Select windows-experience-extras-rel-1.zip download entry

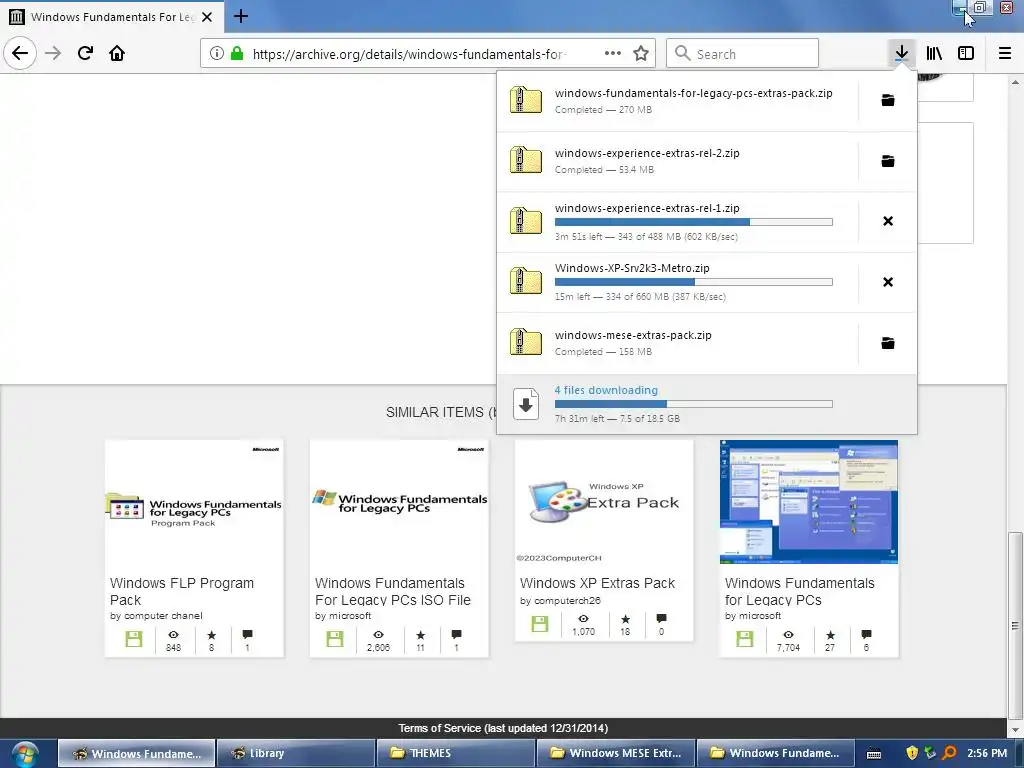678,221
